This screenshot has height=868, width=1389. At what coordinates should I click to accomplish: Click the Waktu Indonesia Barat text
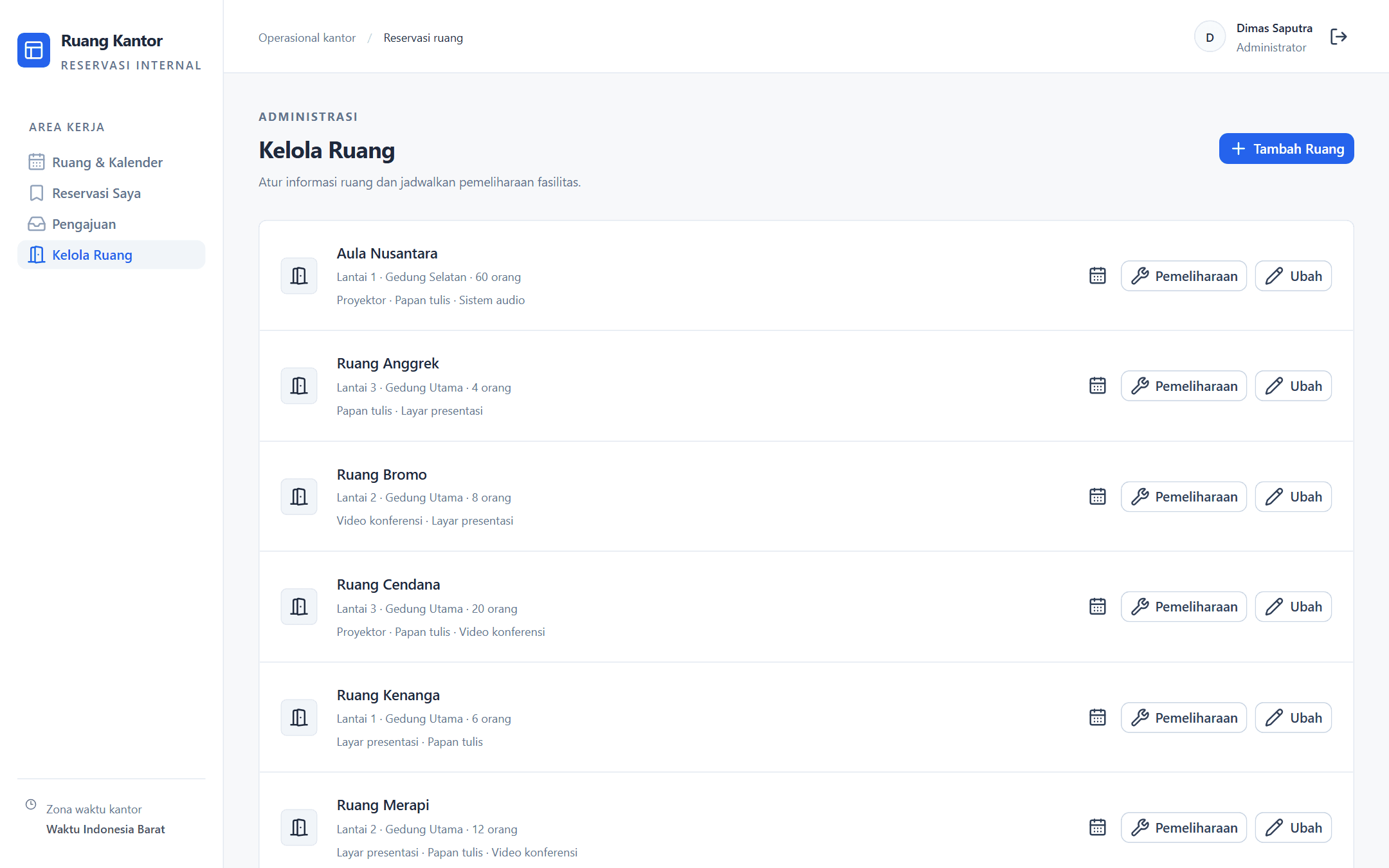click(105, 829)
